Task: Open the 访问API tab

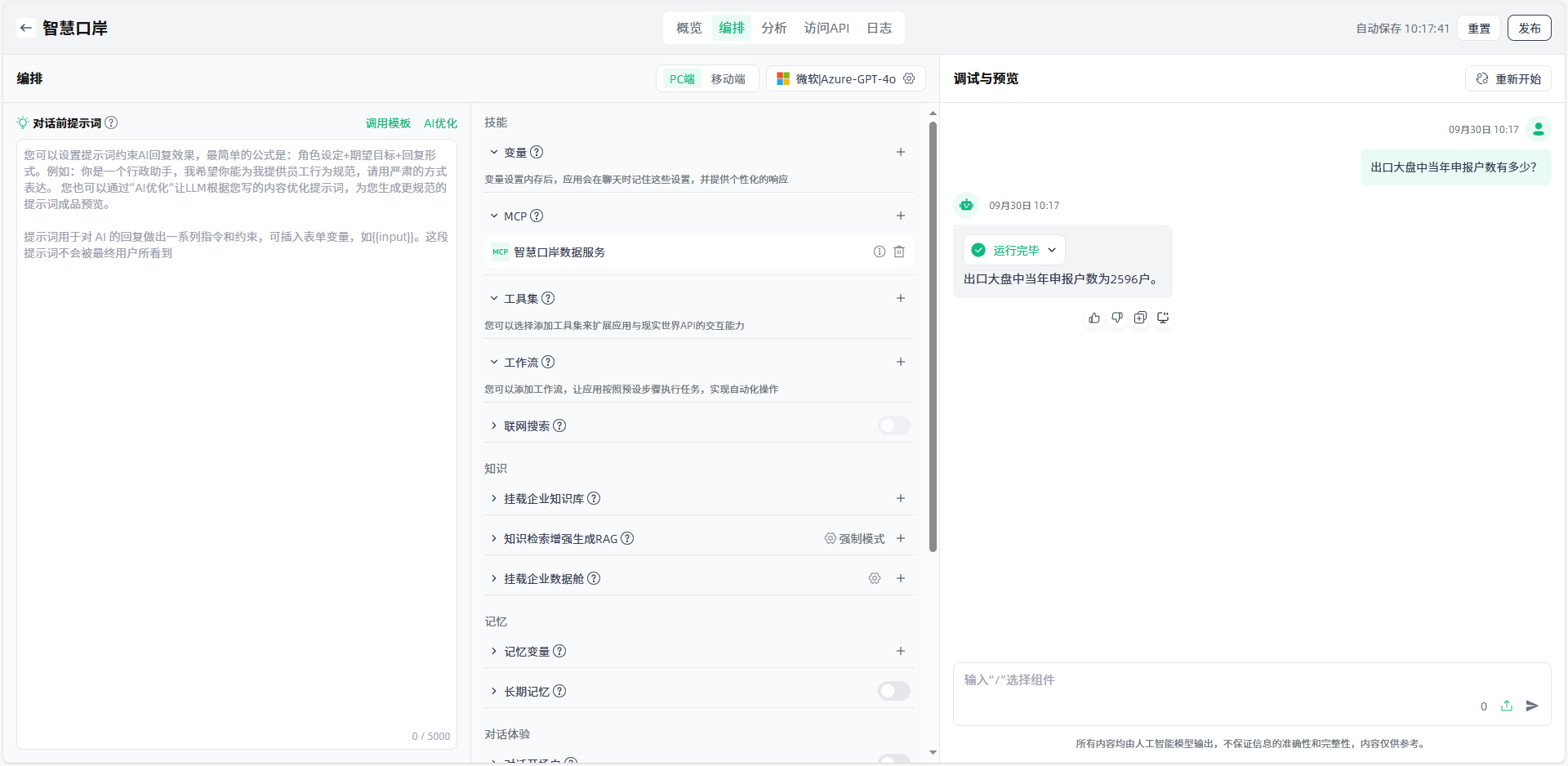Action: tap(826, 28)
